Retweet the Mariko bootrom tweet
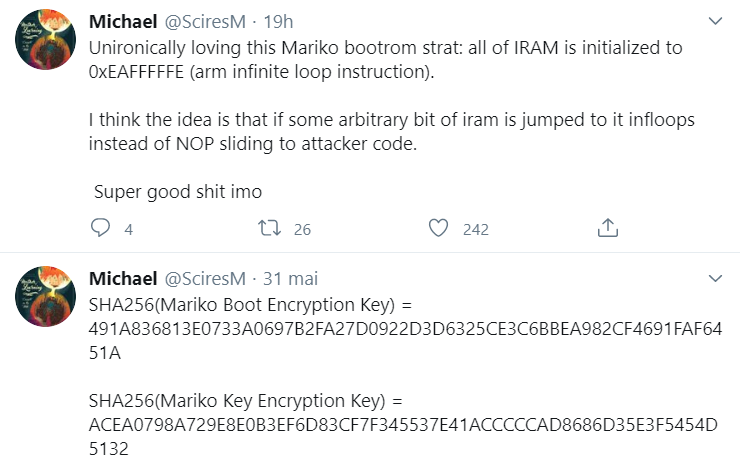The width and height of the screenshot is (740, 471). pos(269,228)
